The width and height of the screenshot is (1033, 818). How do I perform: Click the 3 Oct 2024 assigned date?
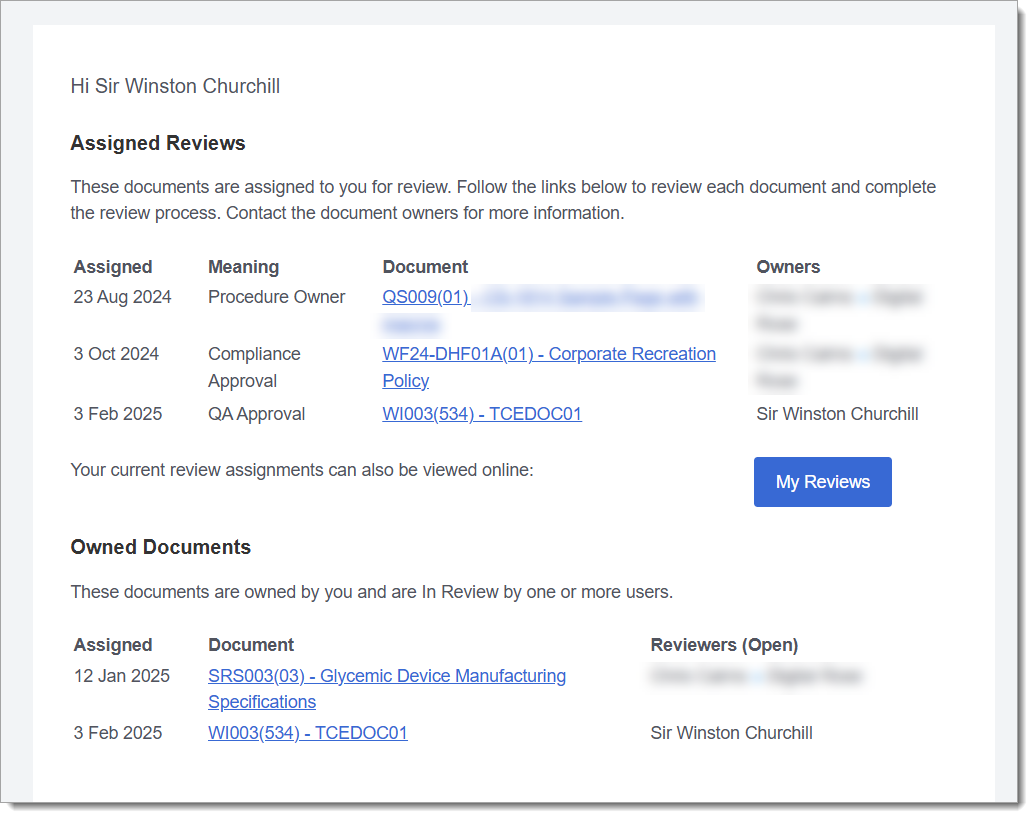click(116, 354)
